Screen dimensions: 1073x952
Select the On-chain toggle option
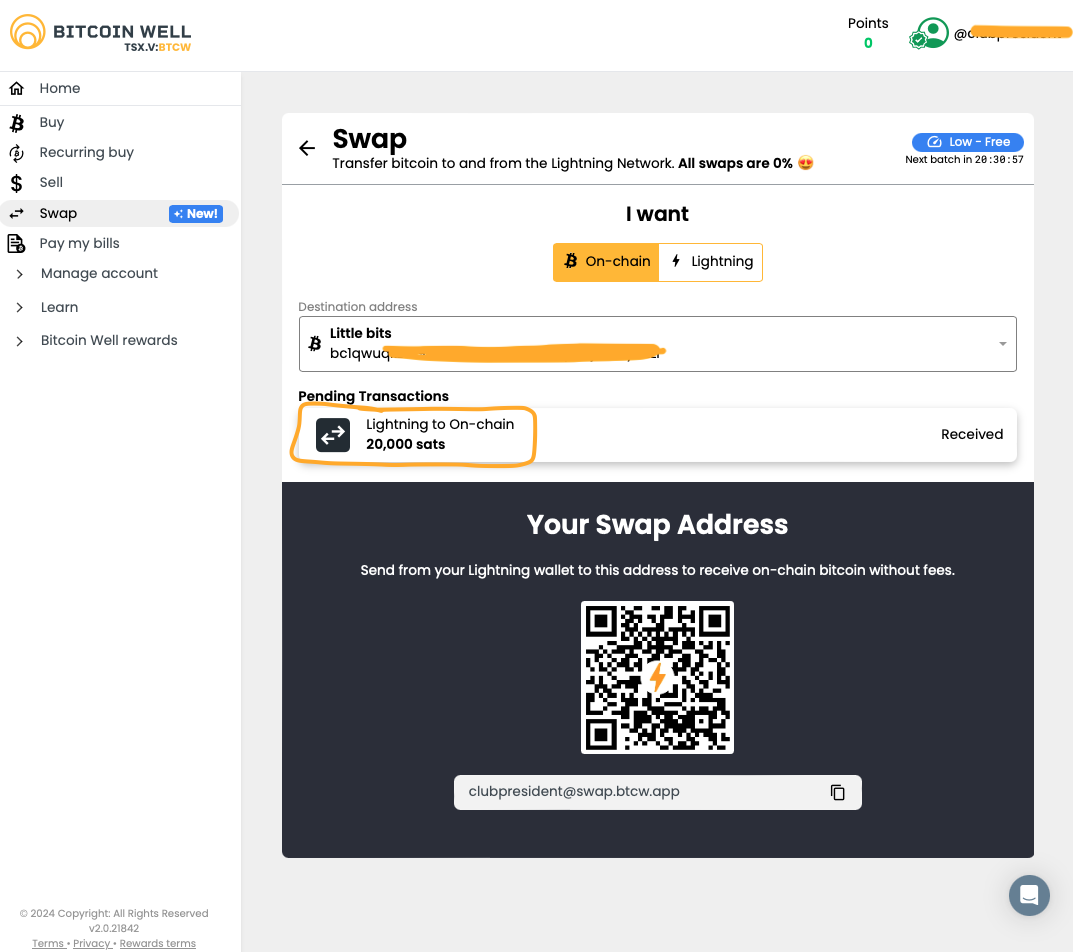point(606,262)
